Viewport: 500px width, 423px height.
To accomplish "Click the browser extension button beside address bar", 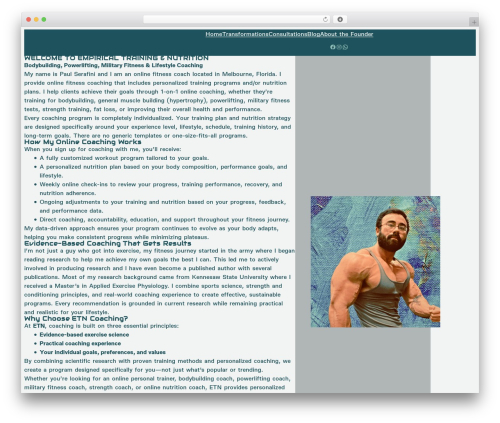I will pyautogui.click(x=340, y=19).
